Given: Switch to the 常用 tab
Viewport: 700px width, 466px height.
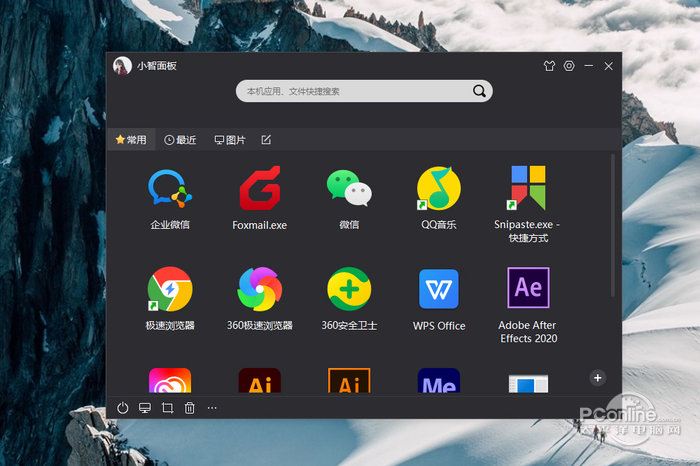Looking at the screenshot, I should pyautogui.click(x=131, y=140).
